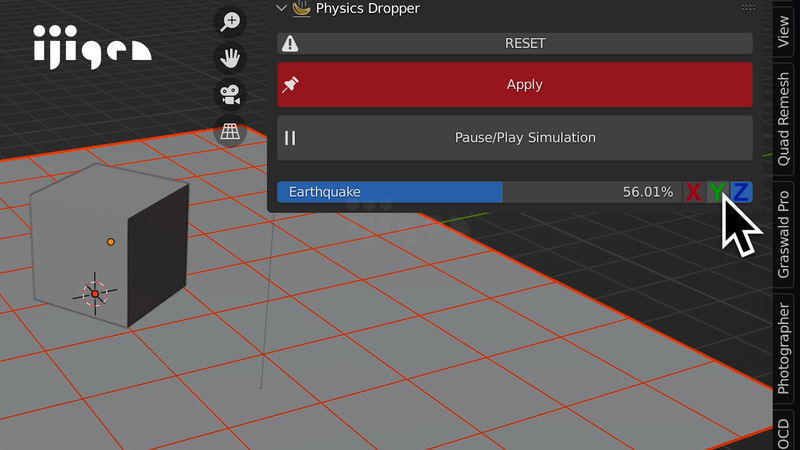Toggle Earthquake X axis
800x450 pixels.
(x=694, y=192)
